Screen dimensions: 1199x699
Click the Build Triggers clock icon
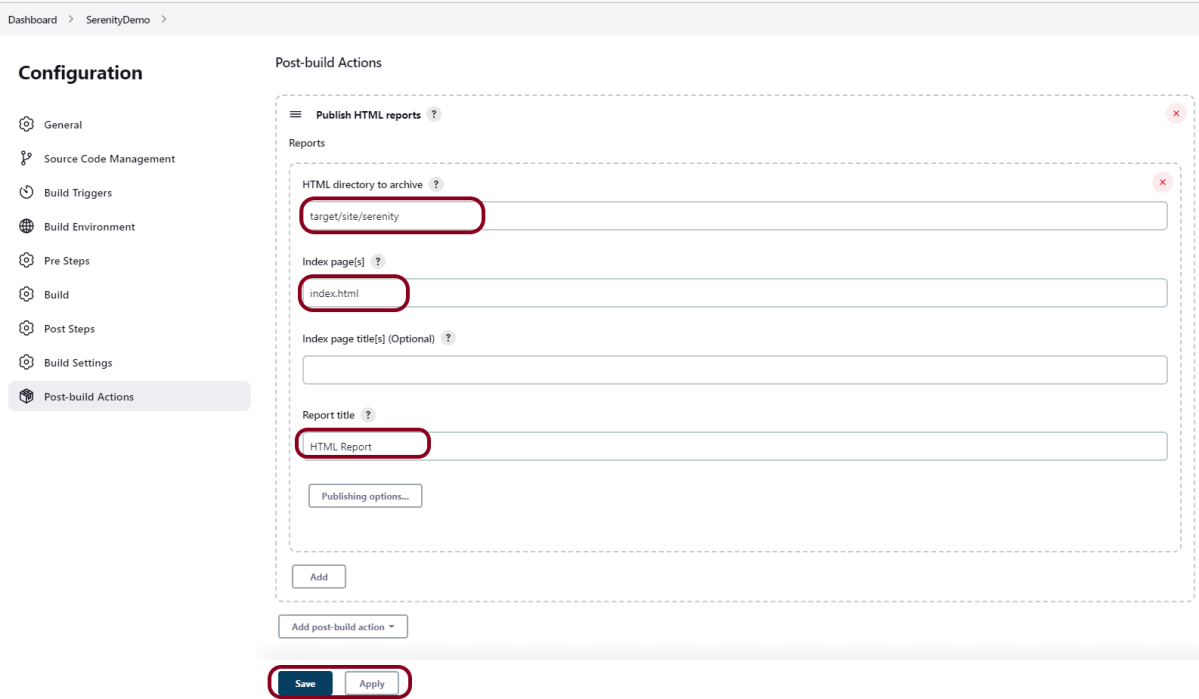tap(27, 193)
